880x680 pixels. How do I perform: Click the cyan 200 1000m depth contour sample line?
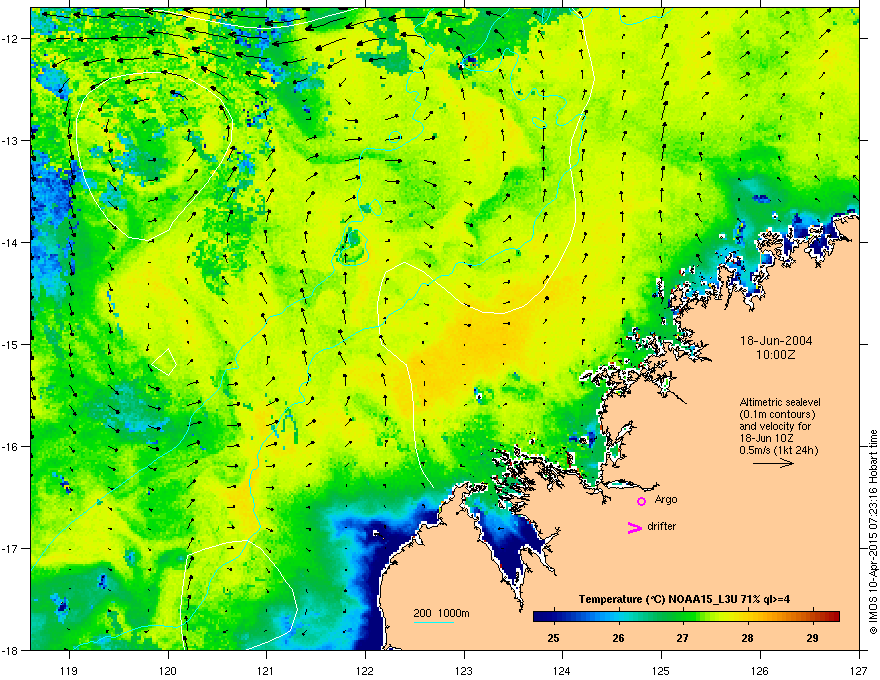pyautogui.click(x=434, y=622)
